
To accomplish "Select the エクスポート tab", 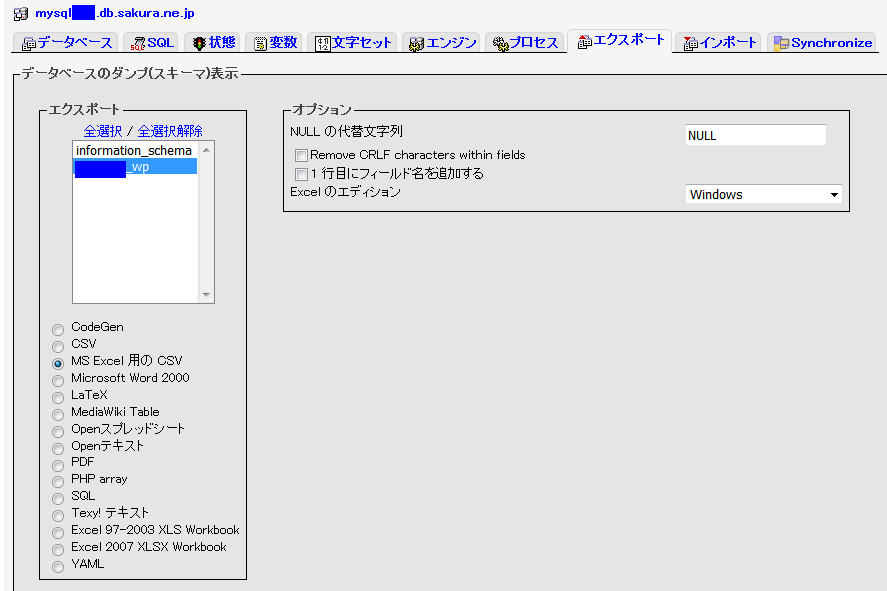I will pos(620,41).
